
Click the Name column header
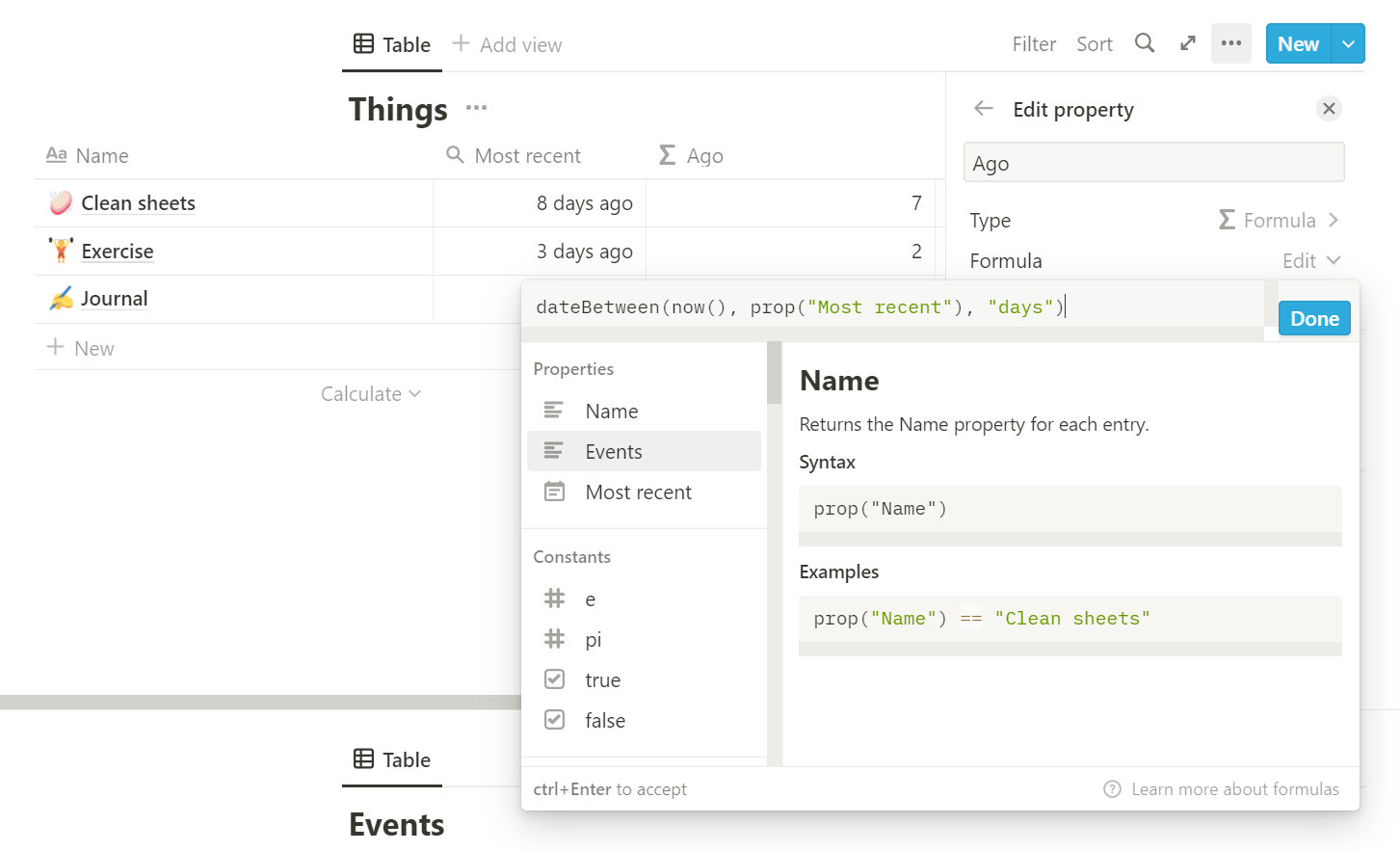[88, 155]
